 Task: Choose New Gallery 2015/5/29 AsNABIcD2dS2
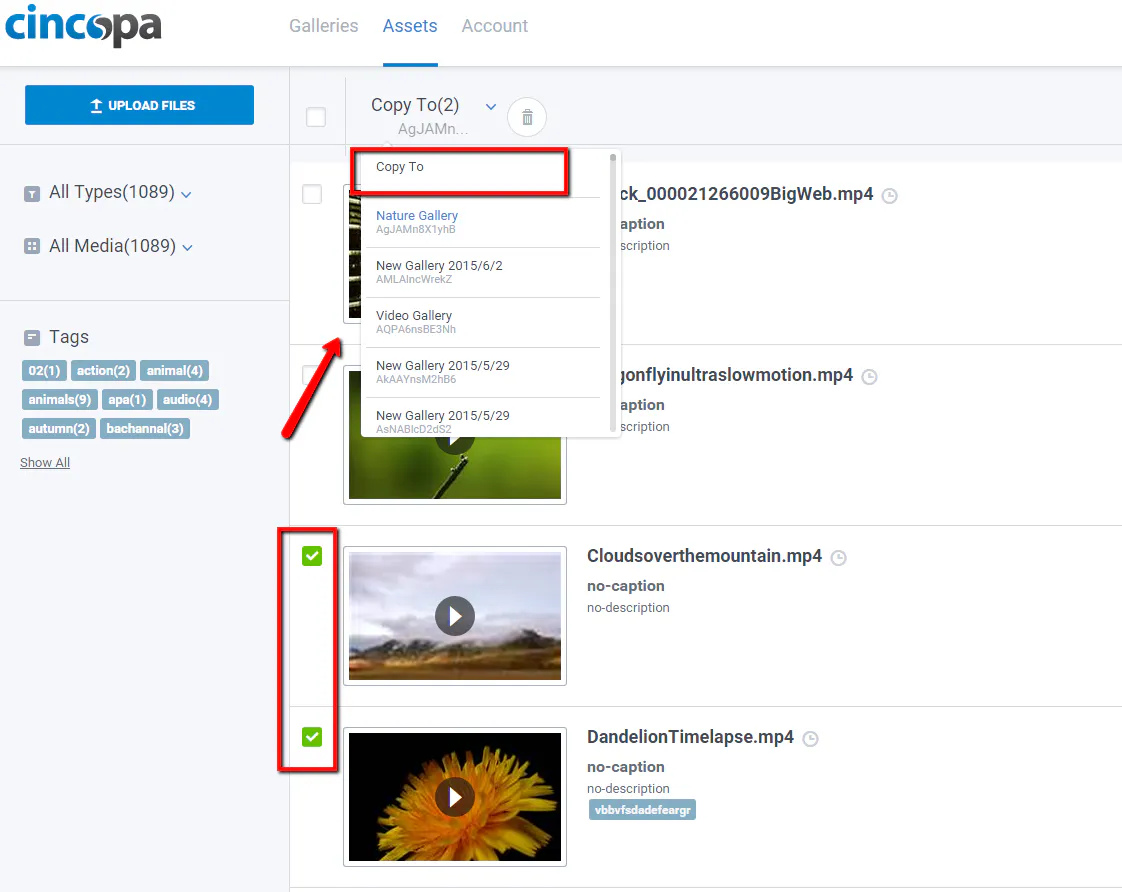(483, 418)
